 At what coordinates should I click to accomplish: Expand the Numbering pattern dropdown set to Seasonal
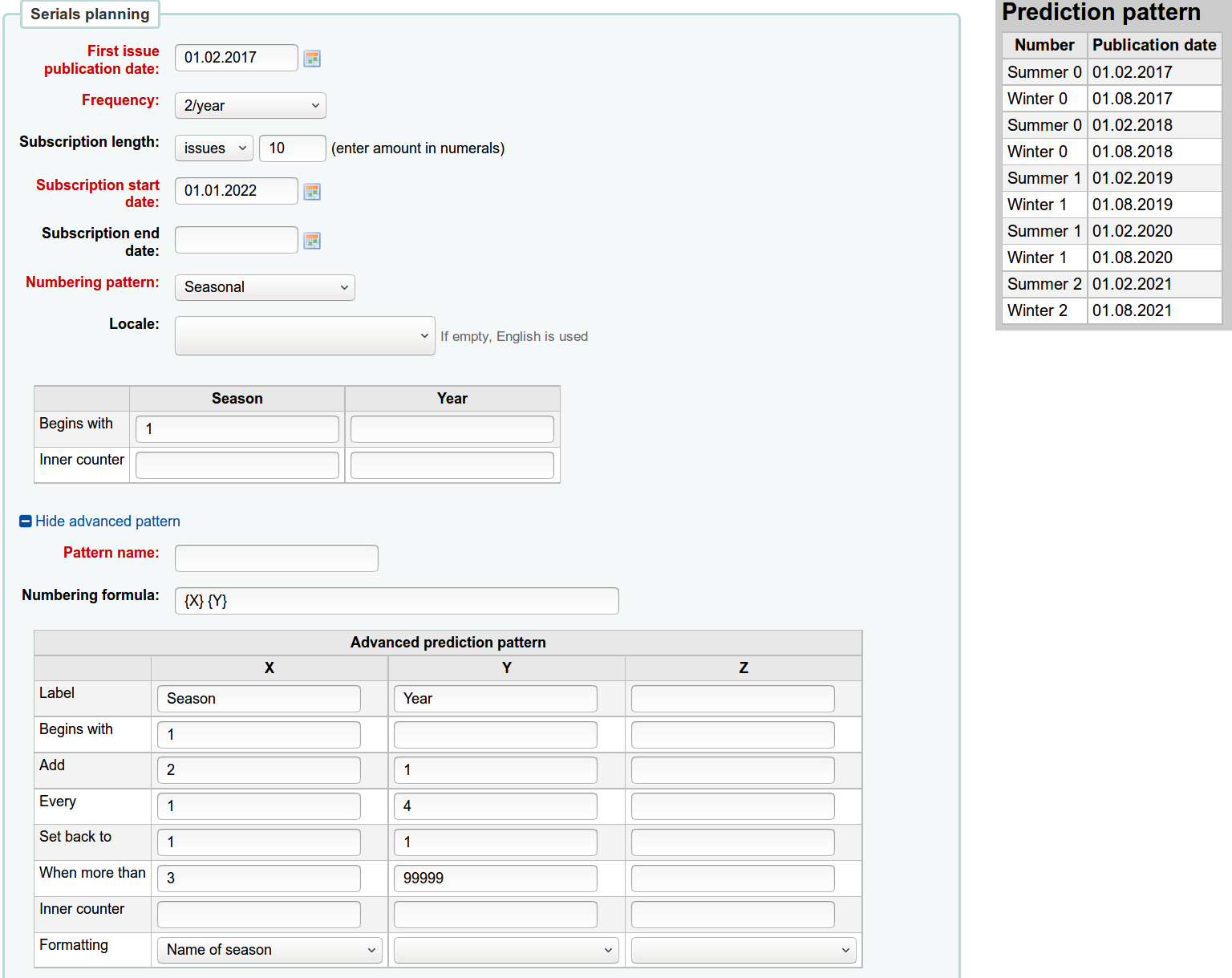(x=265, y=287)
